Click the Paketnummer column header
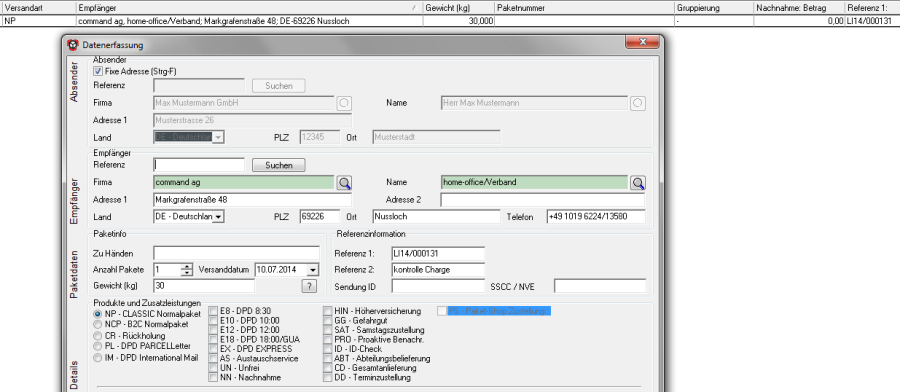The height and width of the screenshot is (392, 900). [x=584, y=8]
